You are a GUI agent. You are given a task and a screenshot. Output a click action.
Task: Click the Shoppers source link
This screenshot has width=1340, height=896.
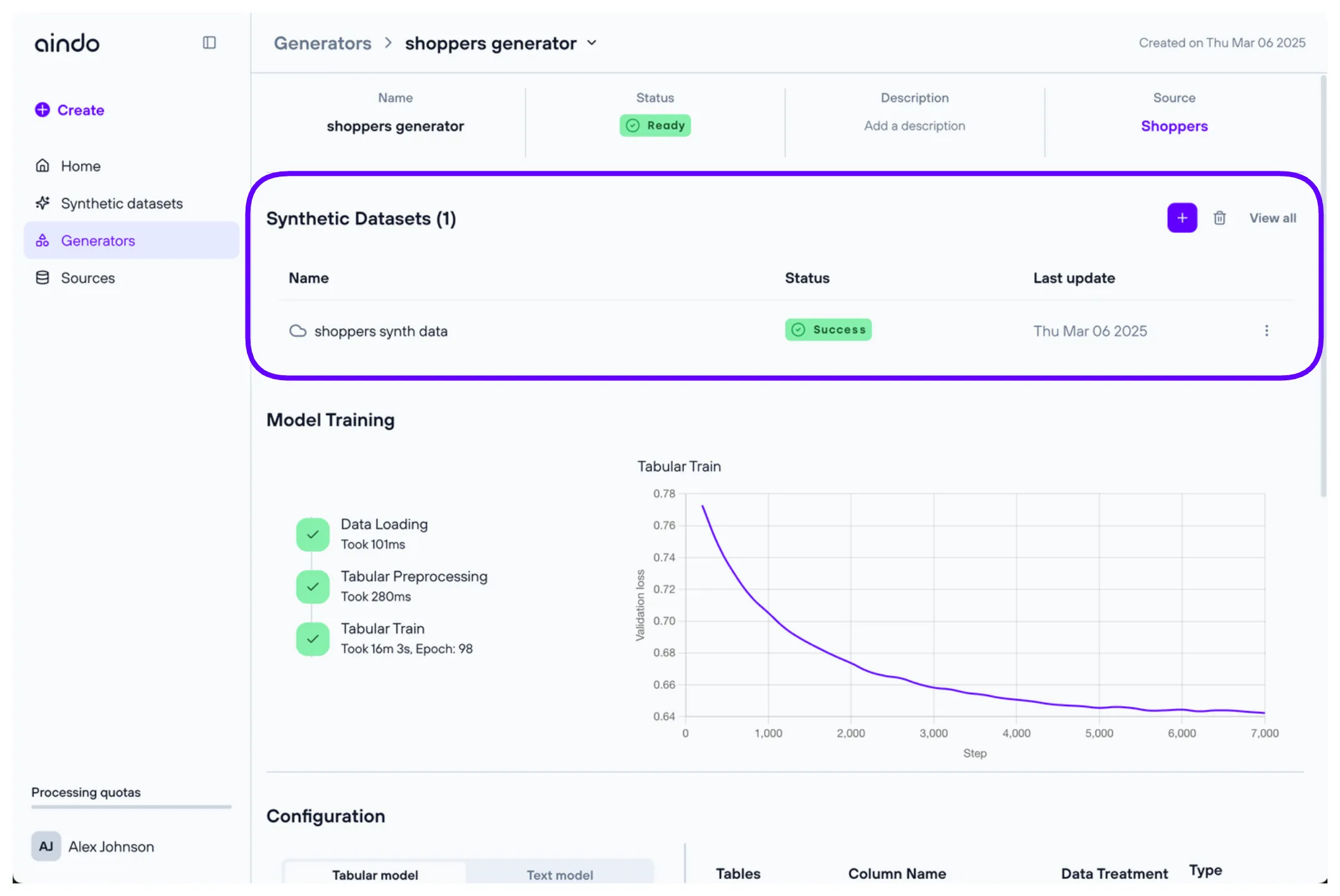[x=1174, y=126]
